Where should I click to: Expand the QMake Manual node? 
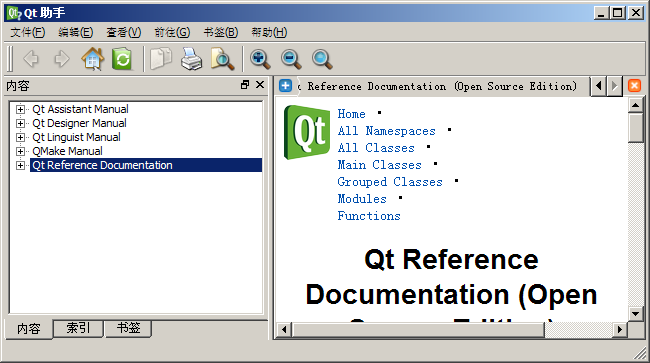pos(20,151)
